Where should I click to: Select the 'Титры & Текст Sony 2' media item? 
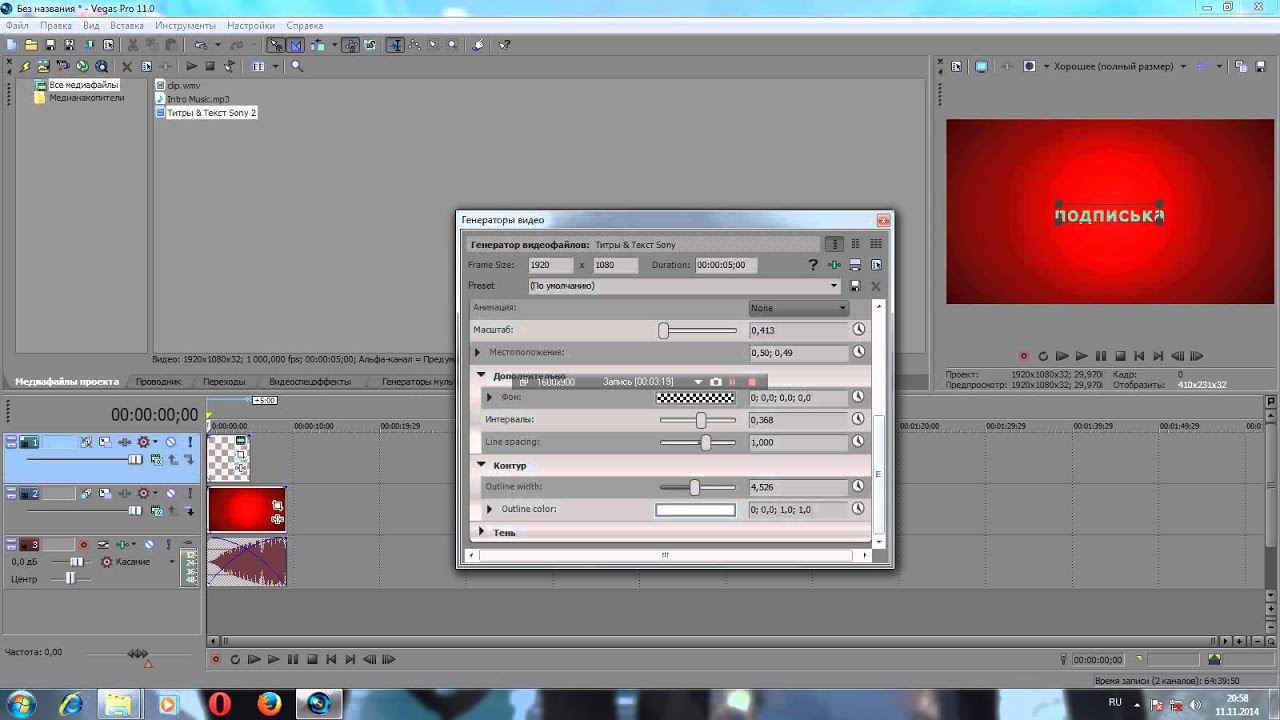[x=211, y=113]
